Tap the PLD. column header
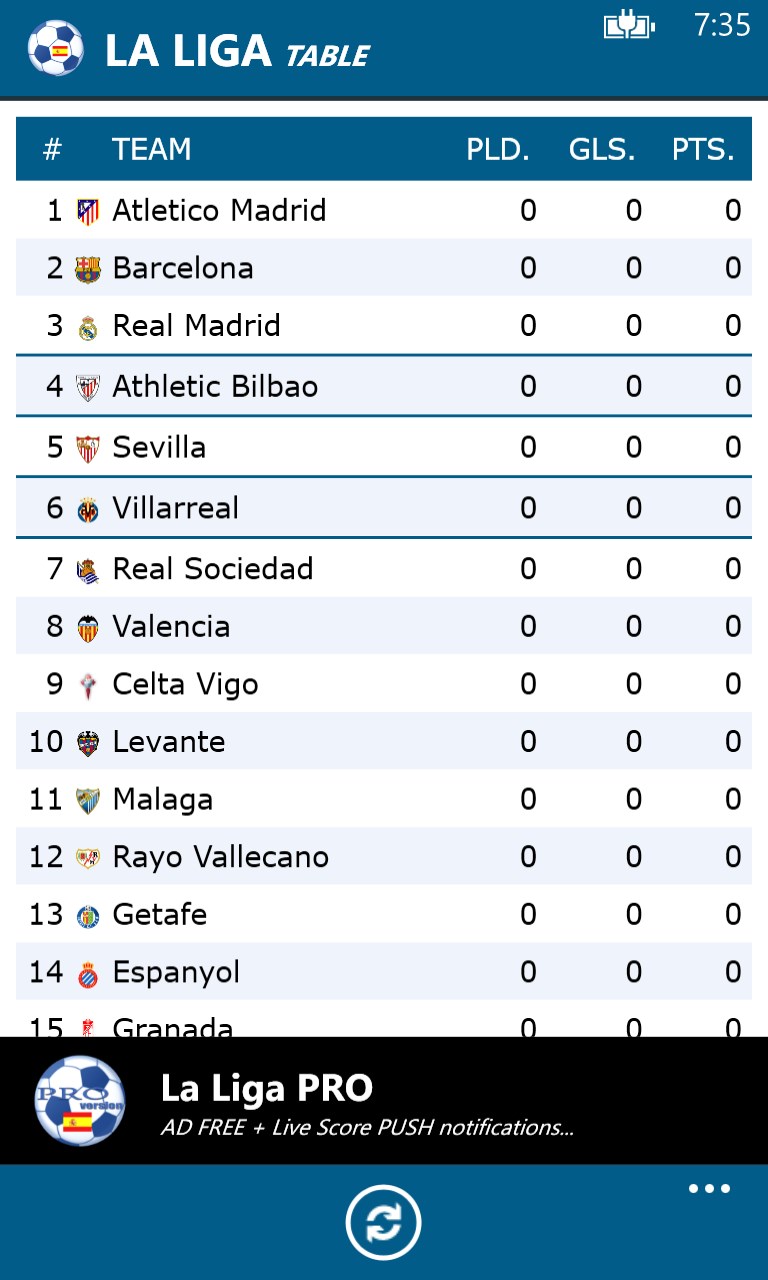This screenshot has height=1280, width=768. (497, 149)
